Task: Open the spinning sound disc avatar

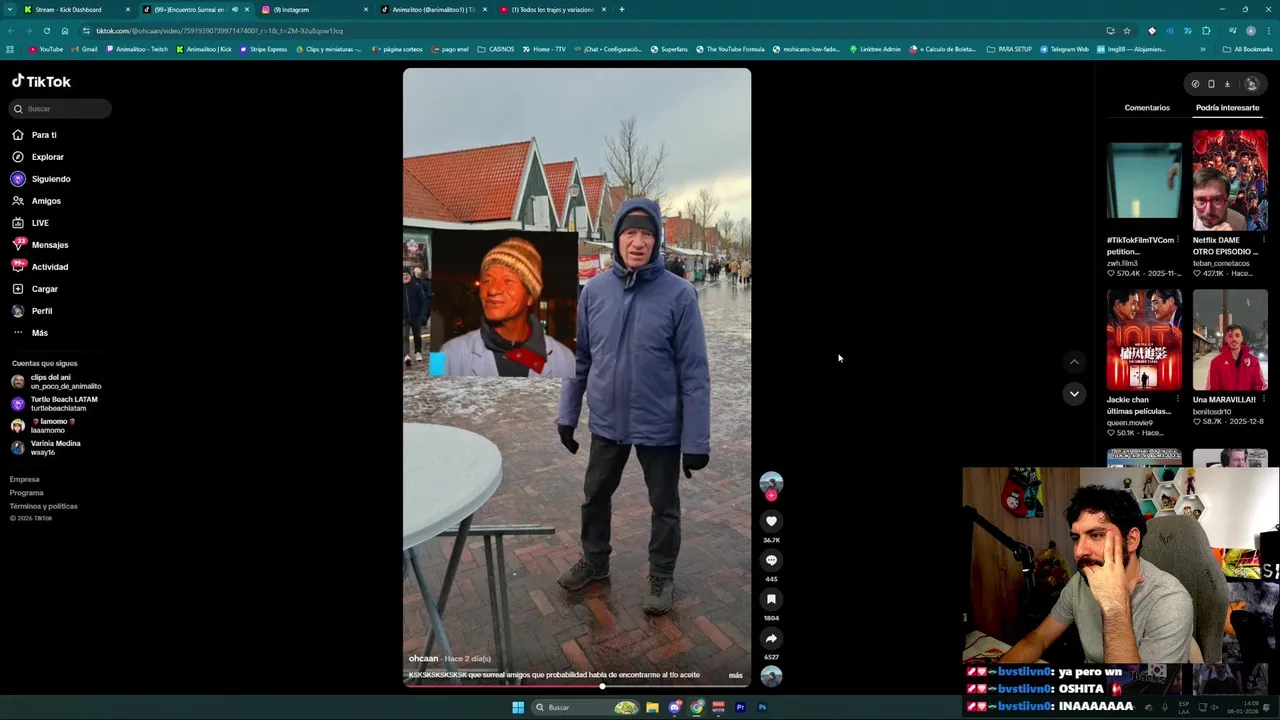Action: point(771,676)
